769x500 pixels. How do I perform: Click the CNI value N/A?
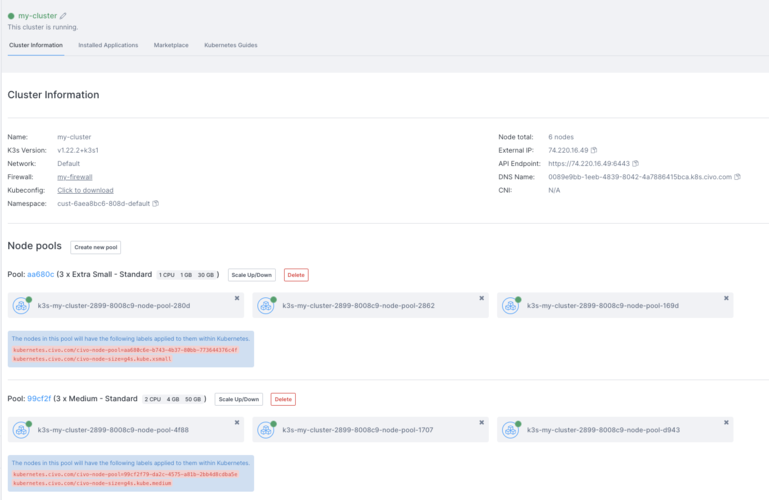[x=554, y=190]
